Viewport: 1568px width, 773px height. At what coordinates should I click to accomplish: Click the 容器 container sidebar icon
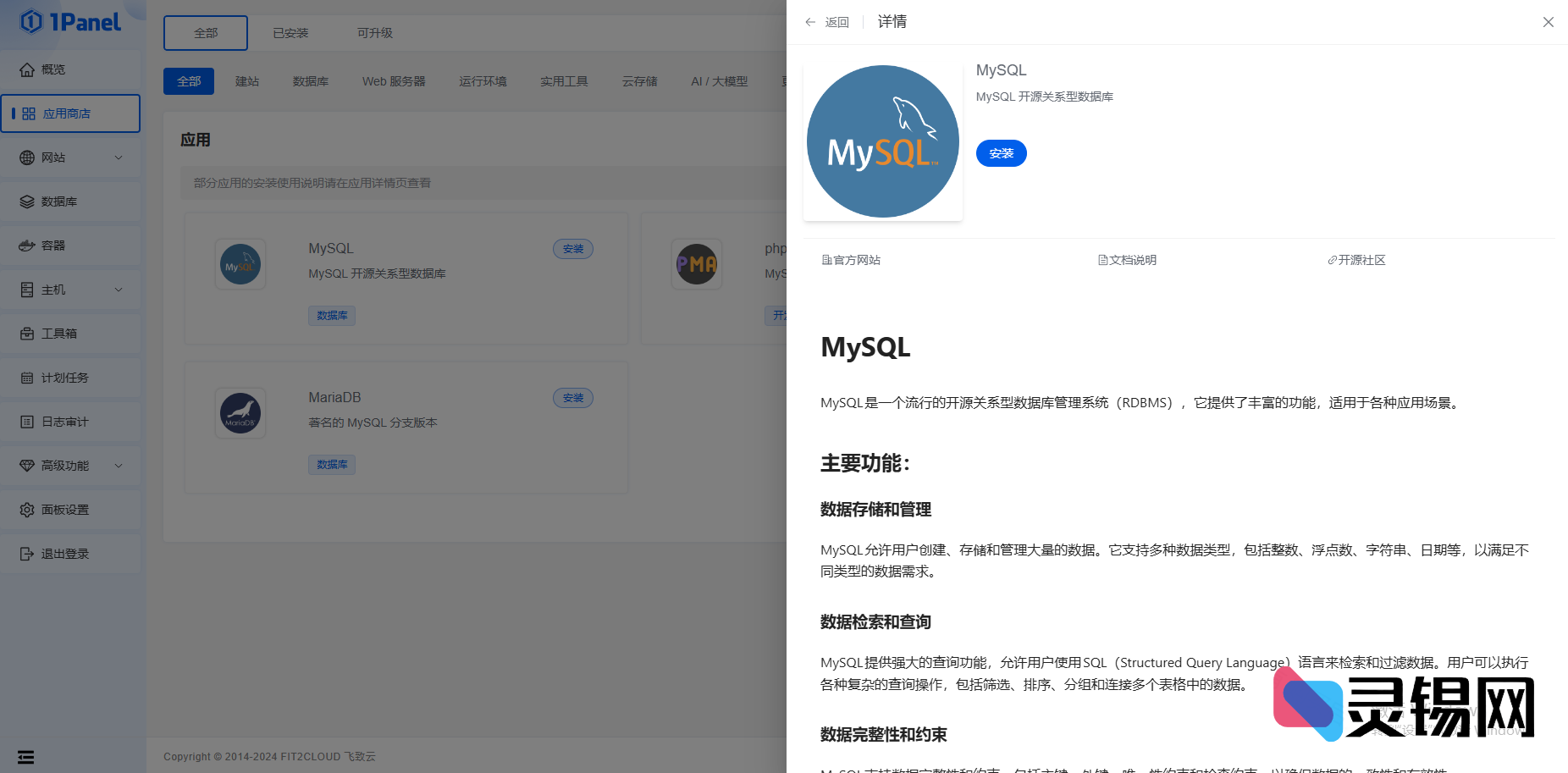click(x=27, y=246)
